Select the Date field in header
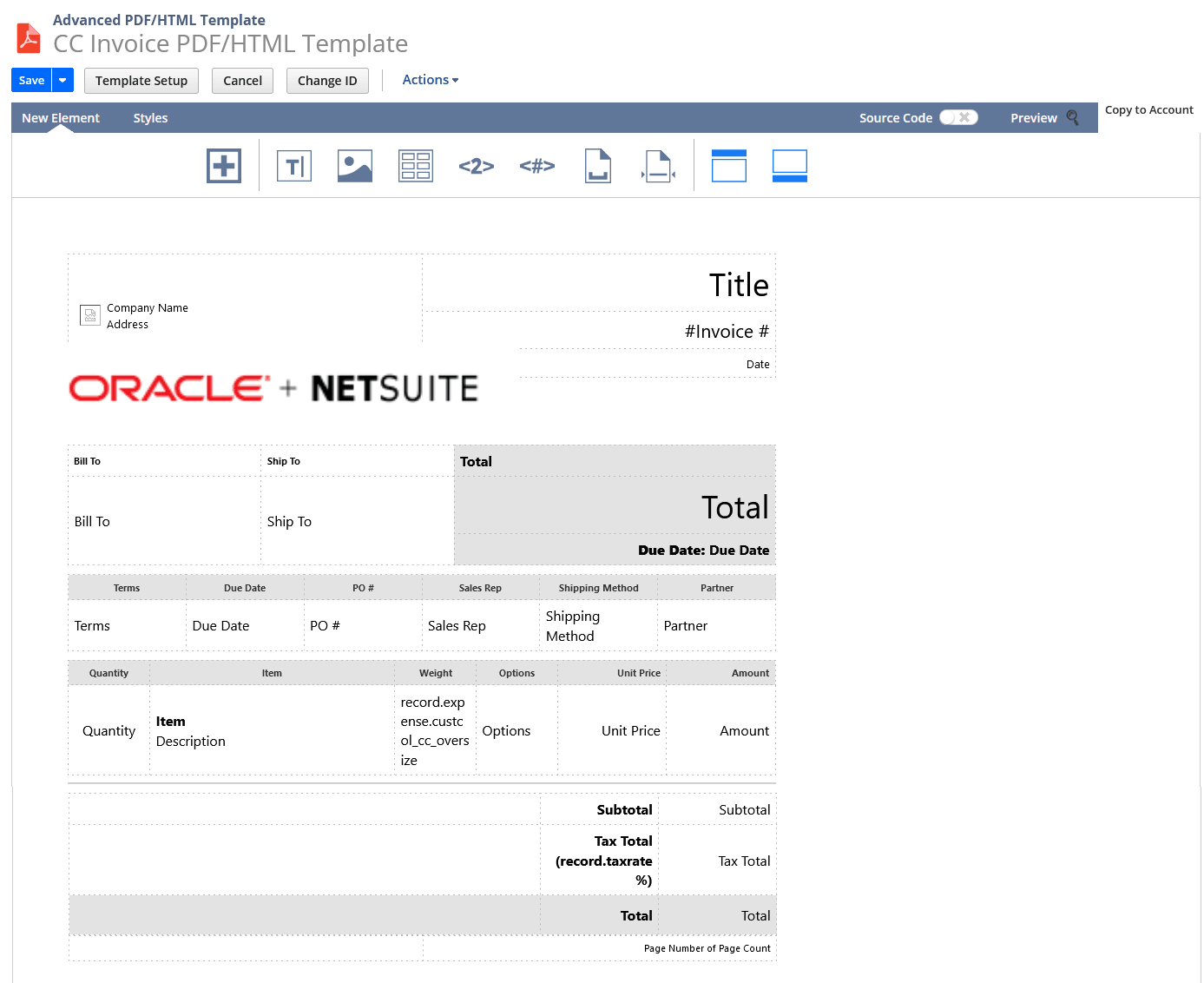The image size is (1204, 983). click(x=758, y=365)
